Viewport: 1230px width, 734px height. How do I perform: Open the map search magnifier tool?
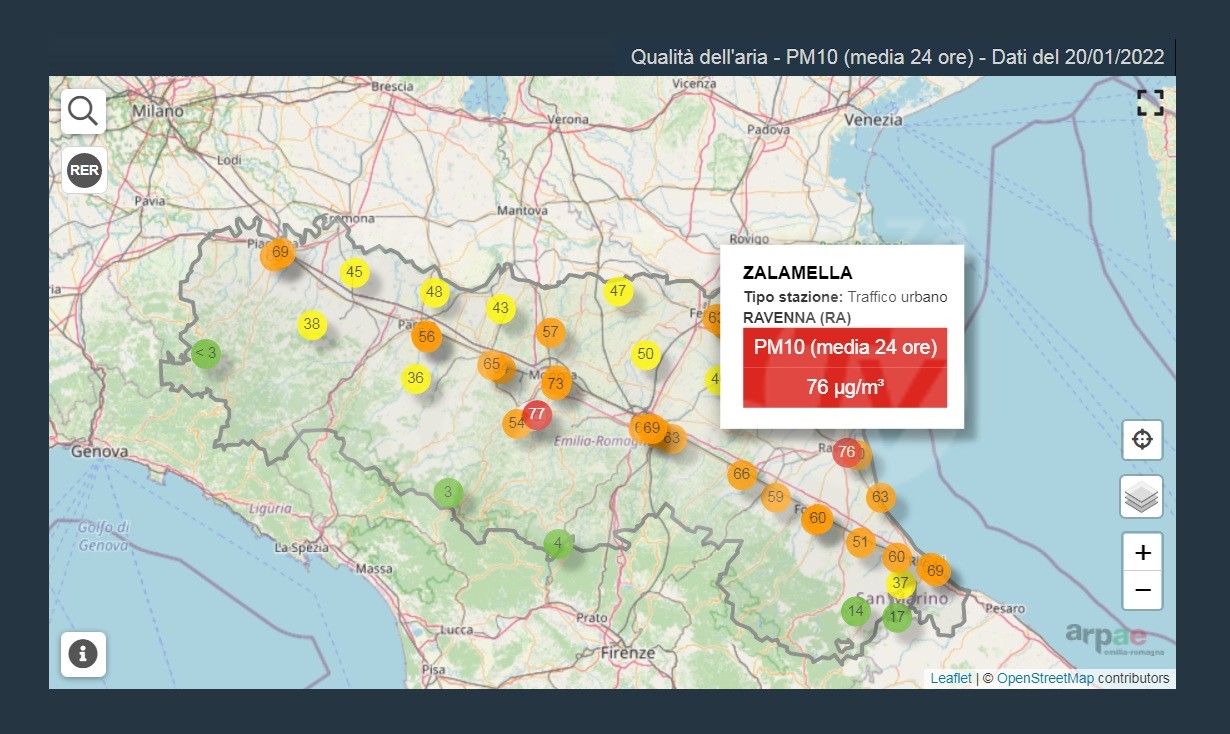pos(83,111)
